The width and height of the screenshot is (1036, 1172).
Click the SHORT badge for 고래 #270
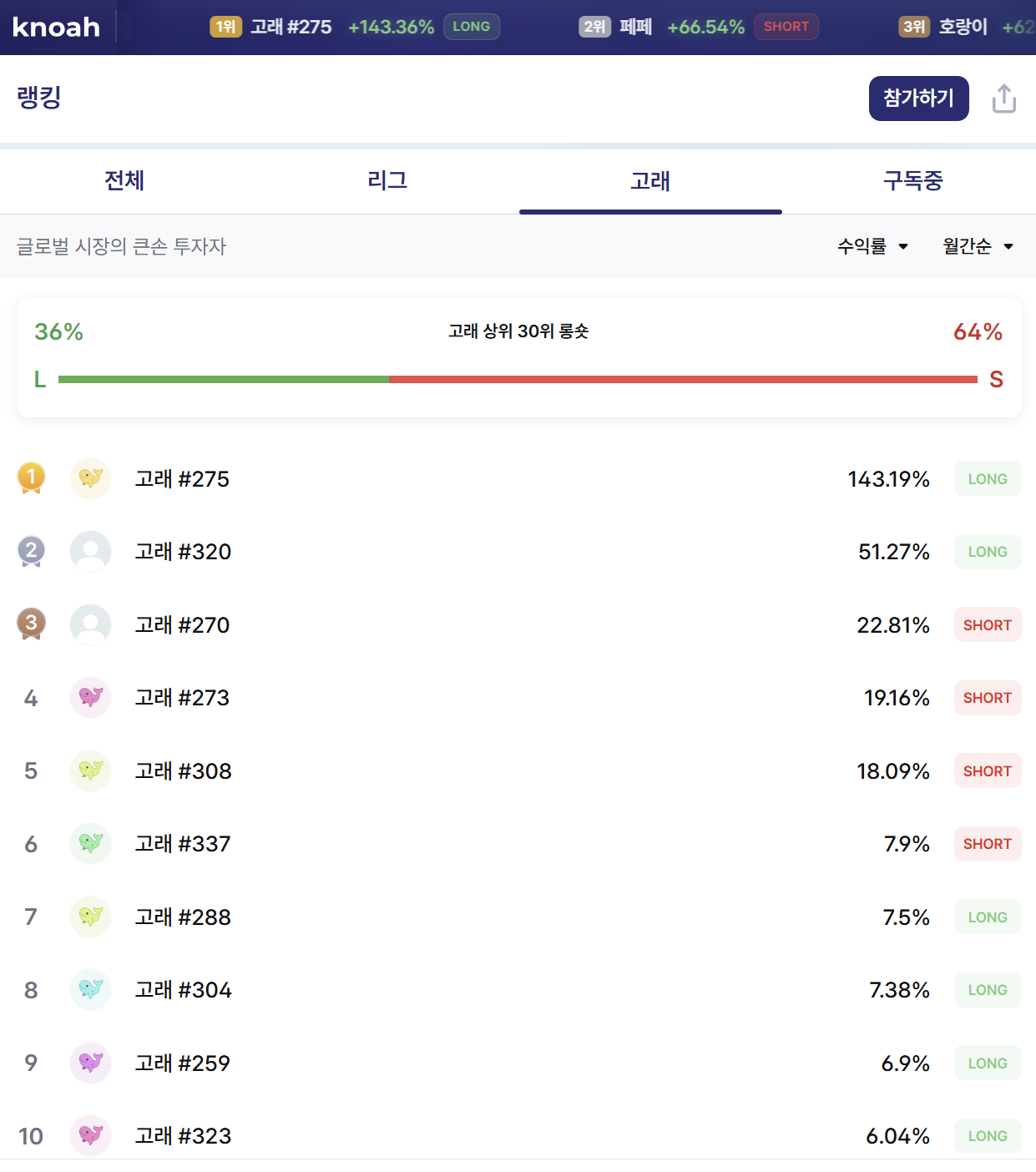coord(987,625)
